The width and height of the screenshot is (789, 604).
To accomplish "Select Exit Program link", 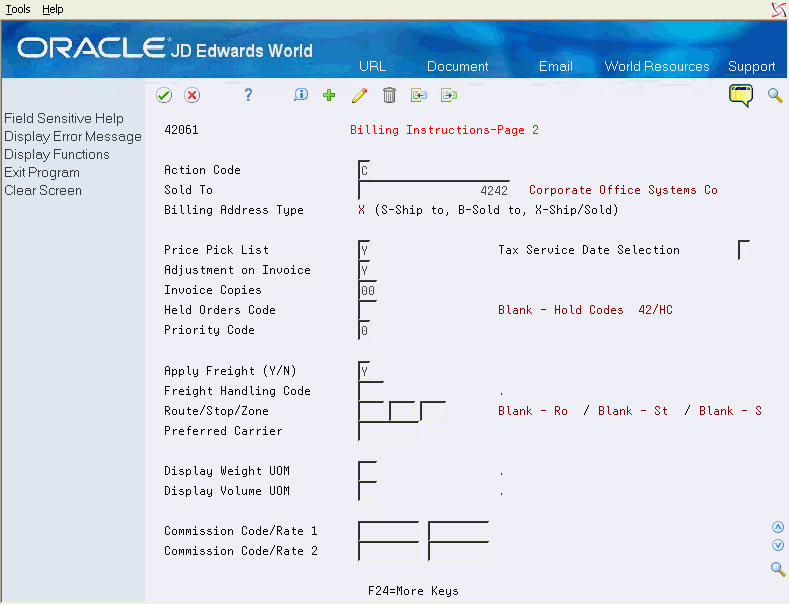I will [x=42, y=173].
